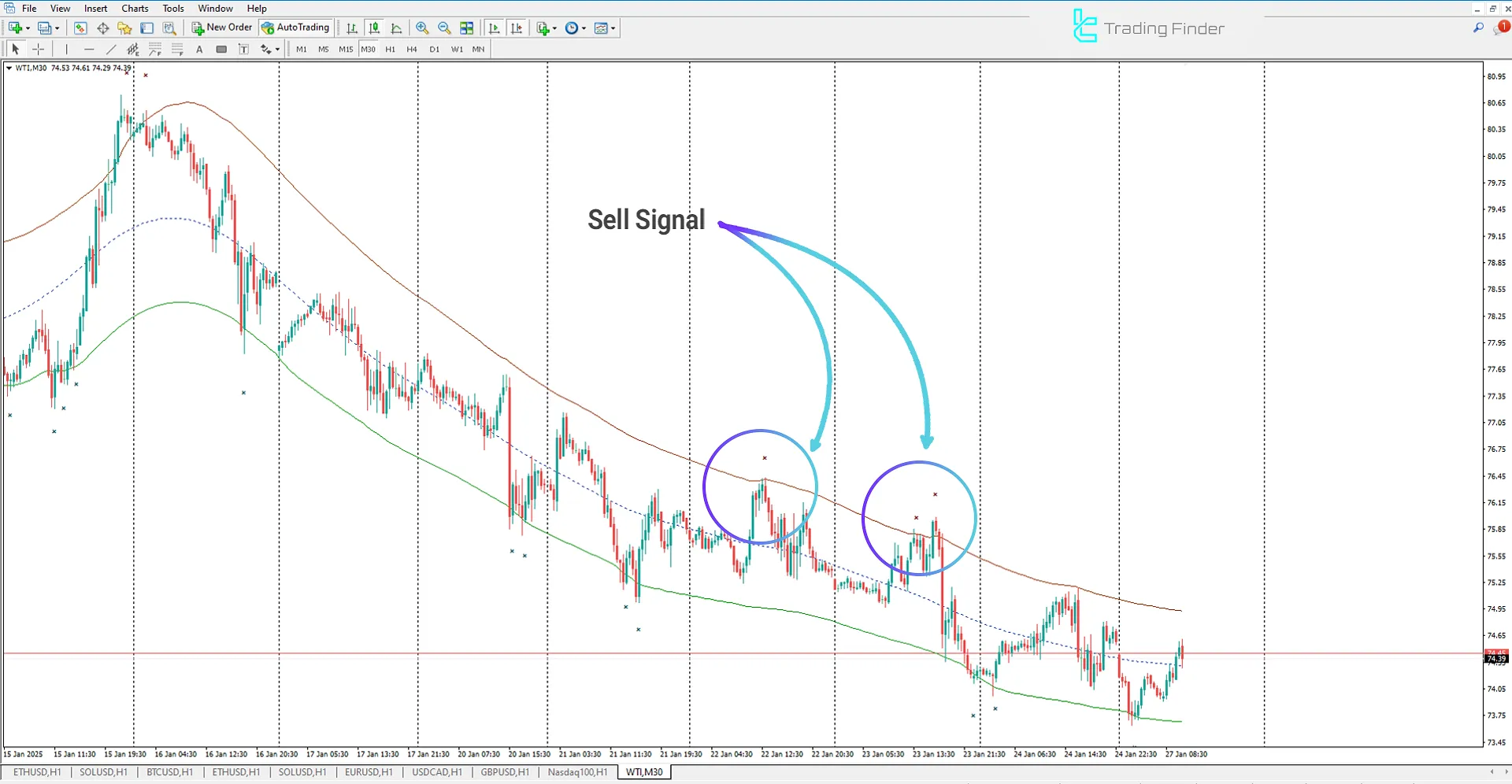Viewport: 1512px width, 784px height.
Task: Select the D1 timeframe
Action: 435,49
